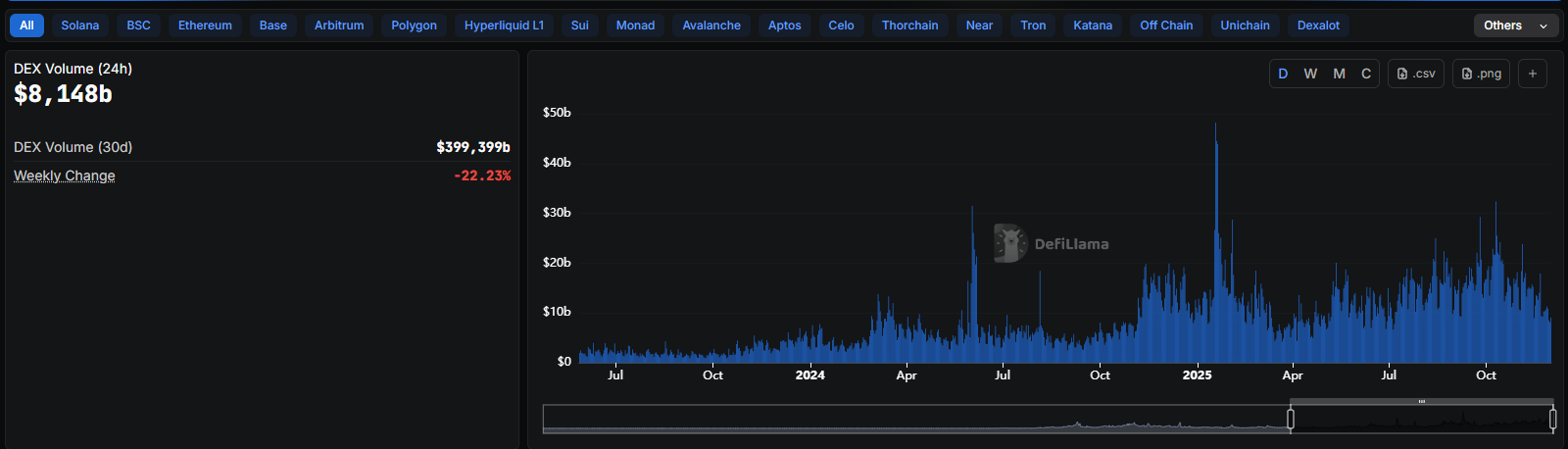
Task: Select the All chains tab
Action: click(x=26, y=25)
